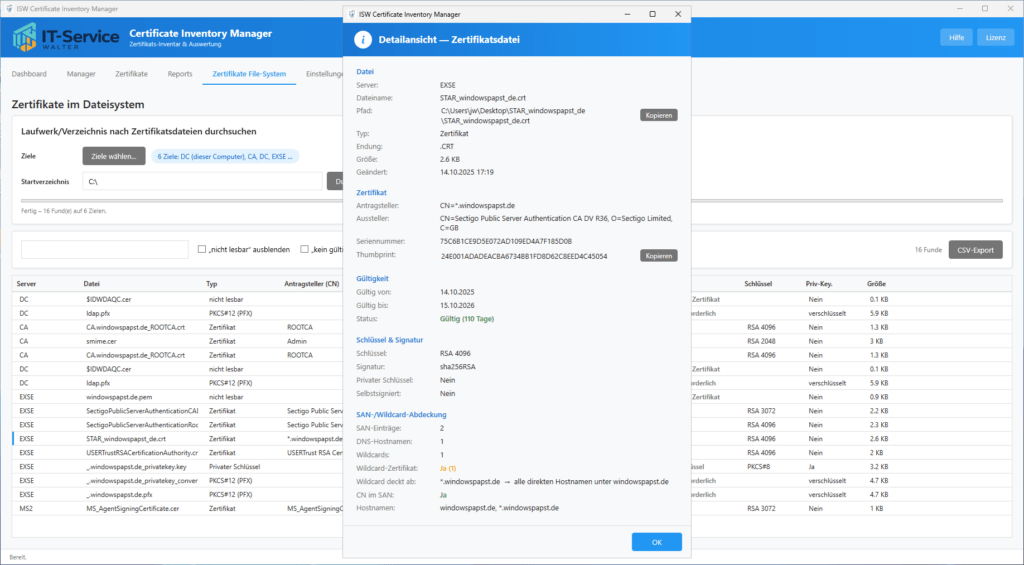Copy the Thumbprint with Kopieren
Screen dimensions: 1024x565
tap(658, 255)
